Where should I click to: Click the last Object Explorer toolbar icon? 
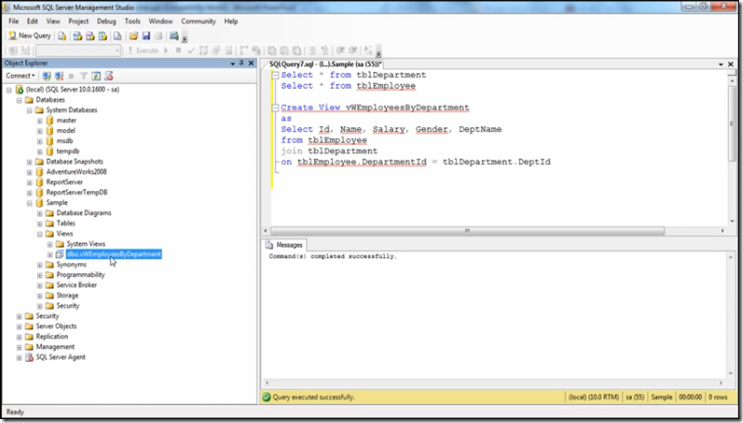109,76
